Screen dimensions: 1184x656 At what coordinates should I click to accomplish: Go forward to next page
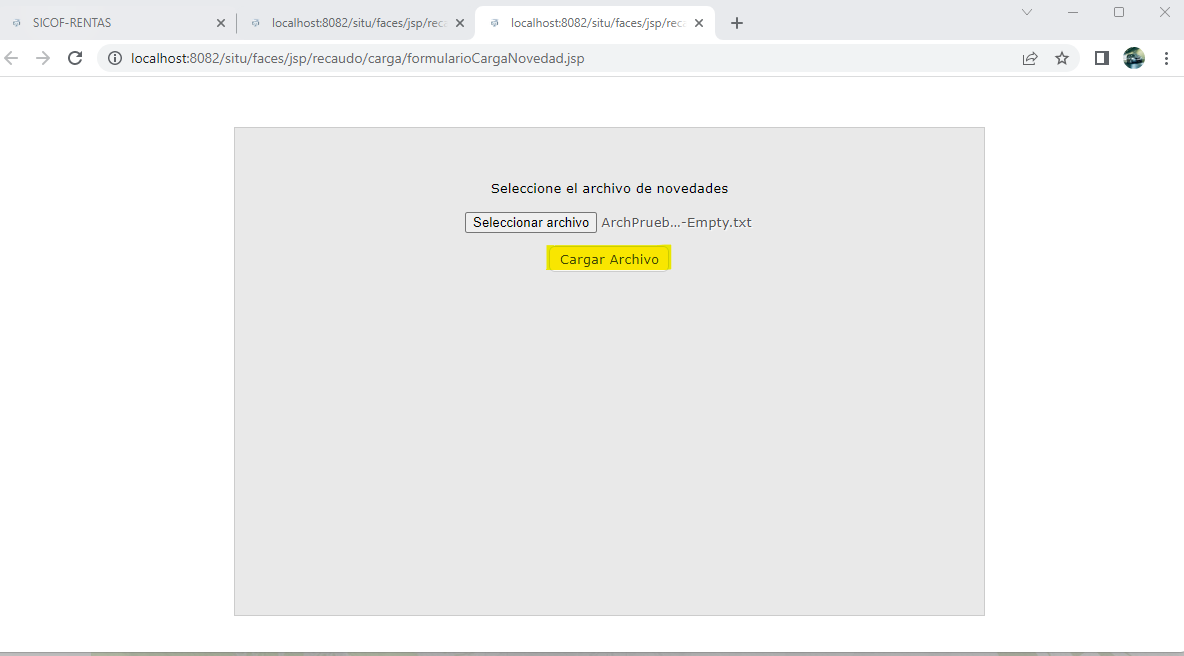[43, 58]
